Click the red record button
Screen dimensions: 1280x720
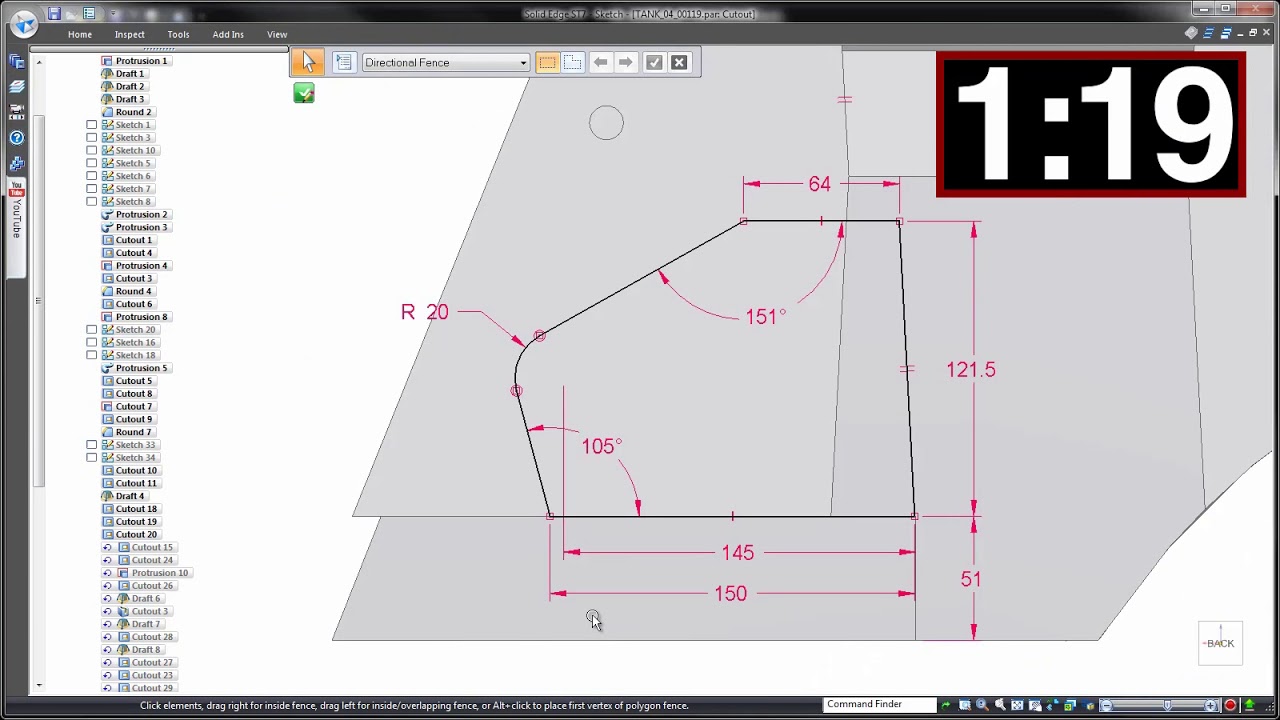(1230, 705)
